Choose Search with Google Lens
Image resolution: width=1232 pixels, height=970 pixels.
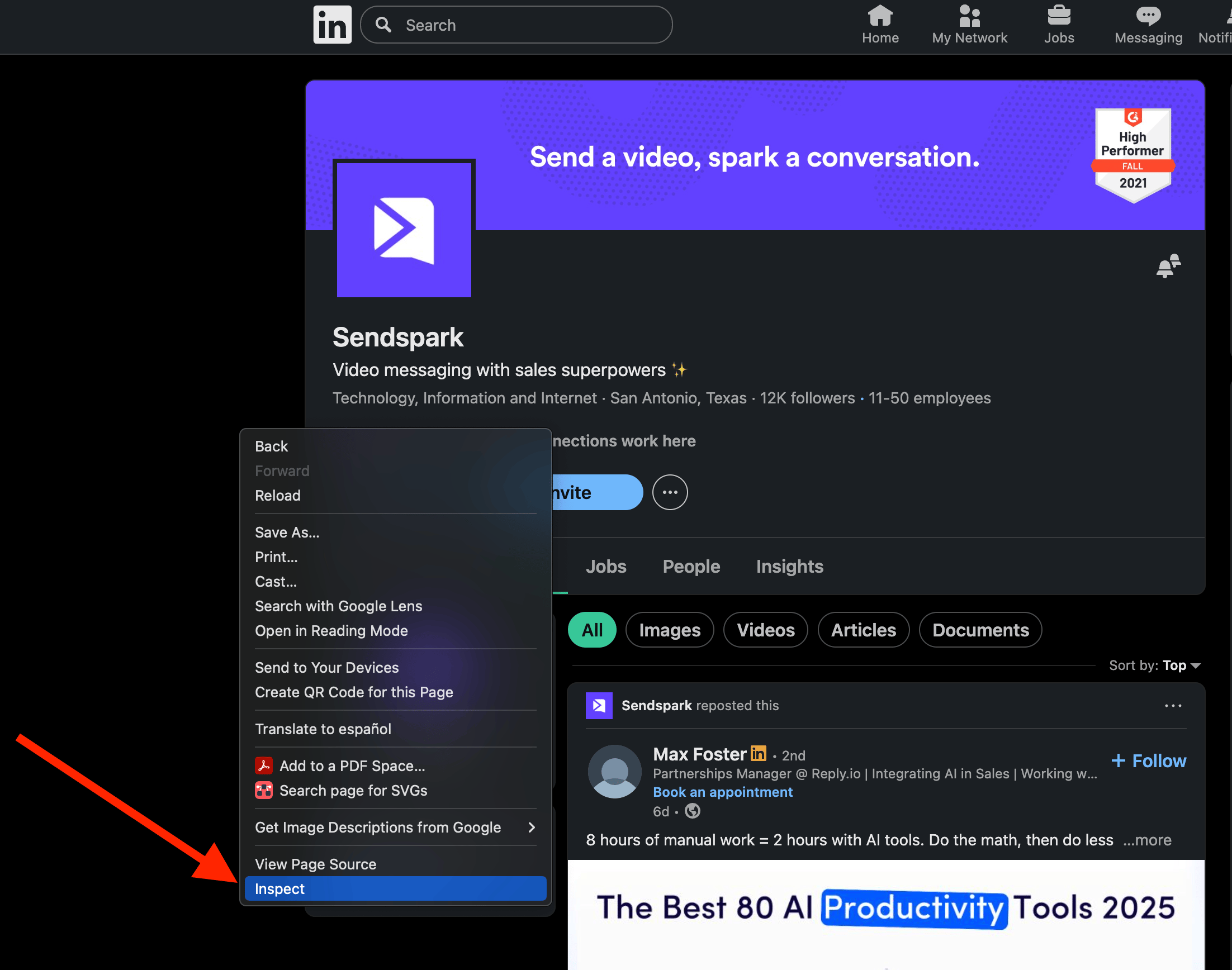coord(395,606)
